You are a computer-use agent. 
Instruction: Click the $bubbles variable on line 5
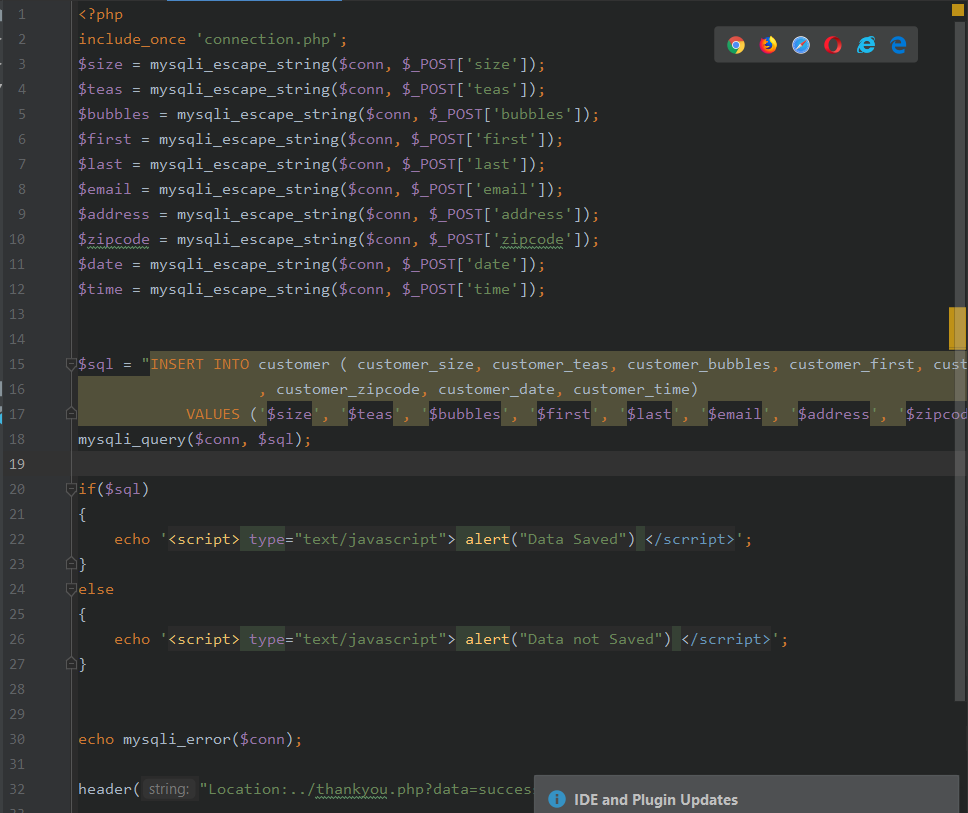[114, 114]
